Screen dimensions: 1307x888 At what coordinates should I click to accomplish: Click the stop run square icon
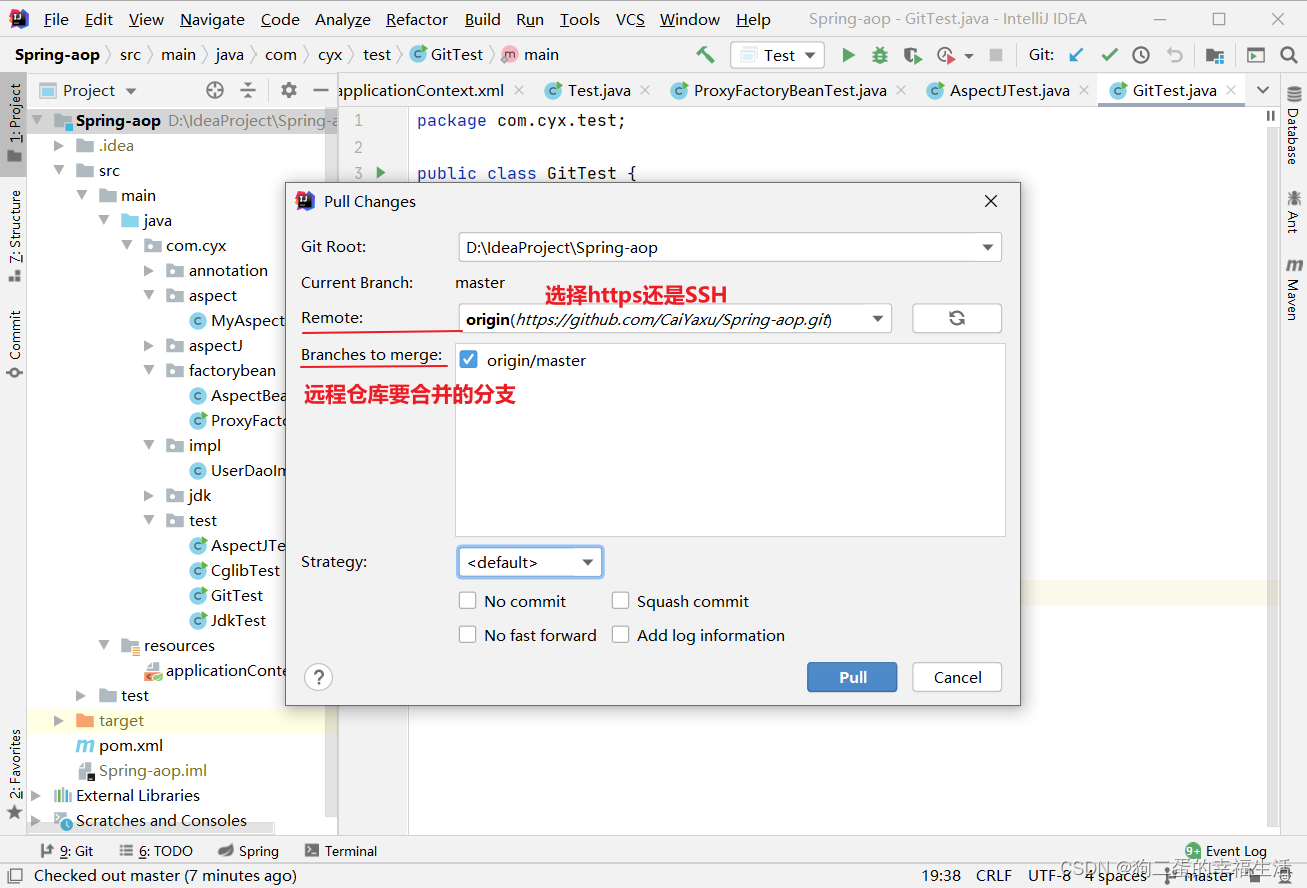click(996, 55)
